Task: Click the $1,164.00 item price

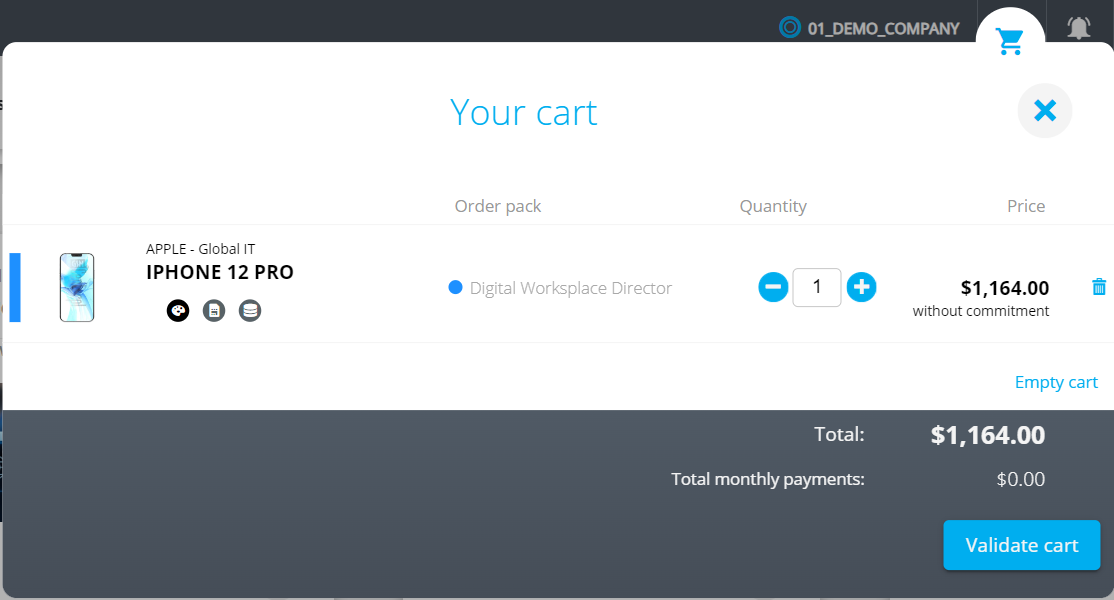Action: pyautogui.click(x=1004, y=288)
